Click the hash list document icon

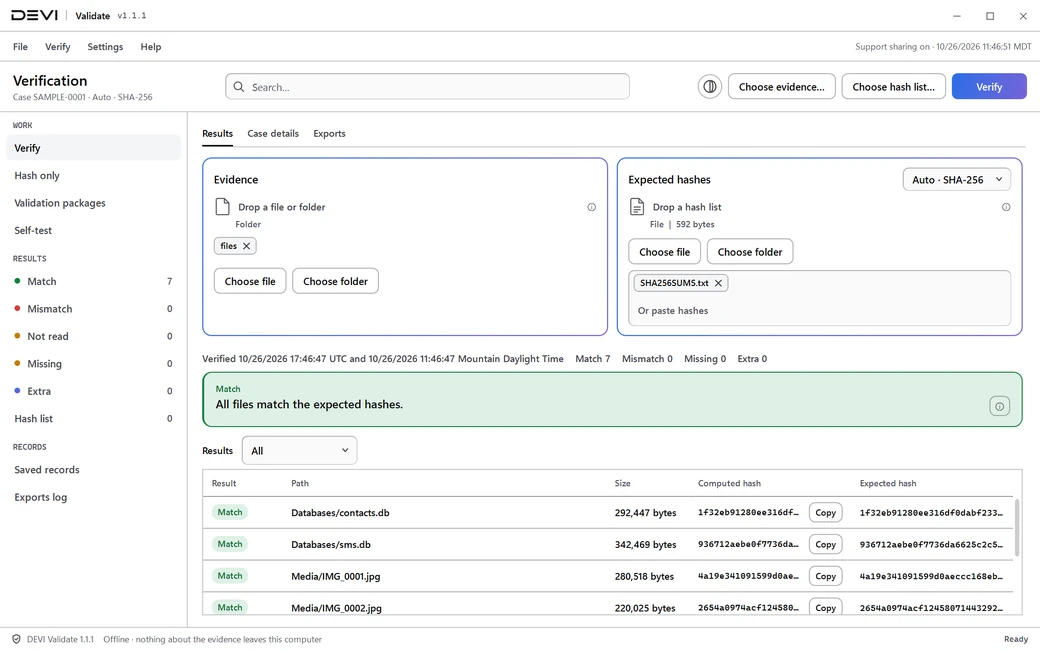coord(637,207)
